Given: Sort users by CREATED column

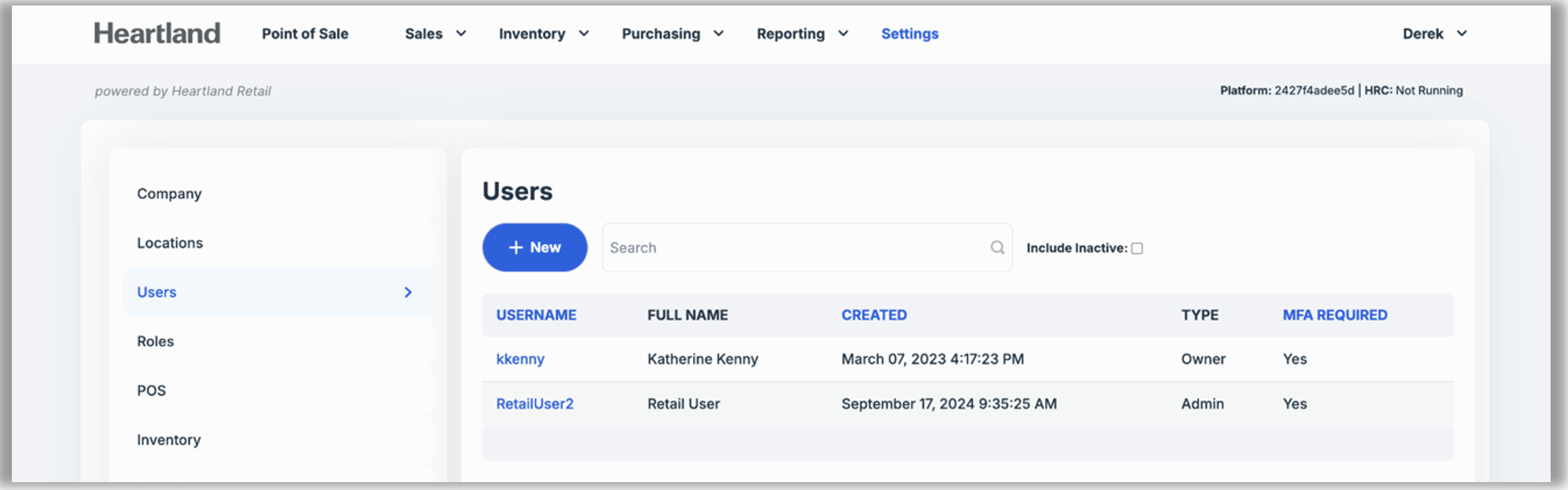Looking at the screenshot, I should [873, 315].
